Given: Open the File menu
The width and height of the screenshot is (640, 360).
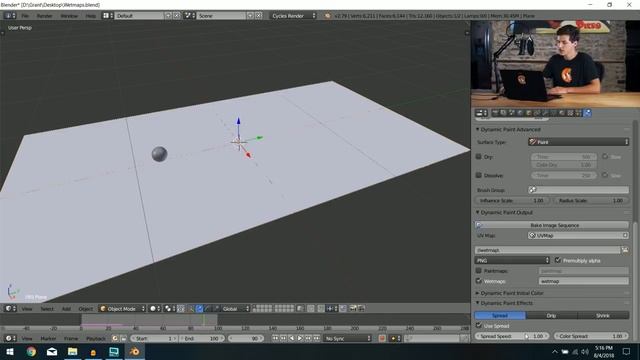Looking at the screenshot, I should pyautogui.click(x=25, y=16).
